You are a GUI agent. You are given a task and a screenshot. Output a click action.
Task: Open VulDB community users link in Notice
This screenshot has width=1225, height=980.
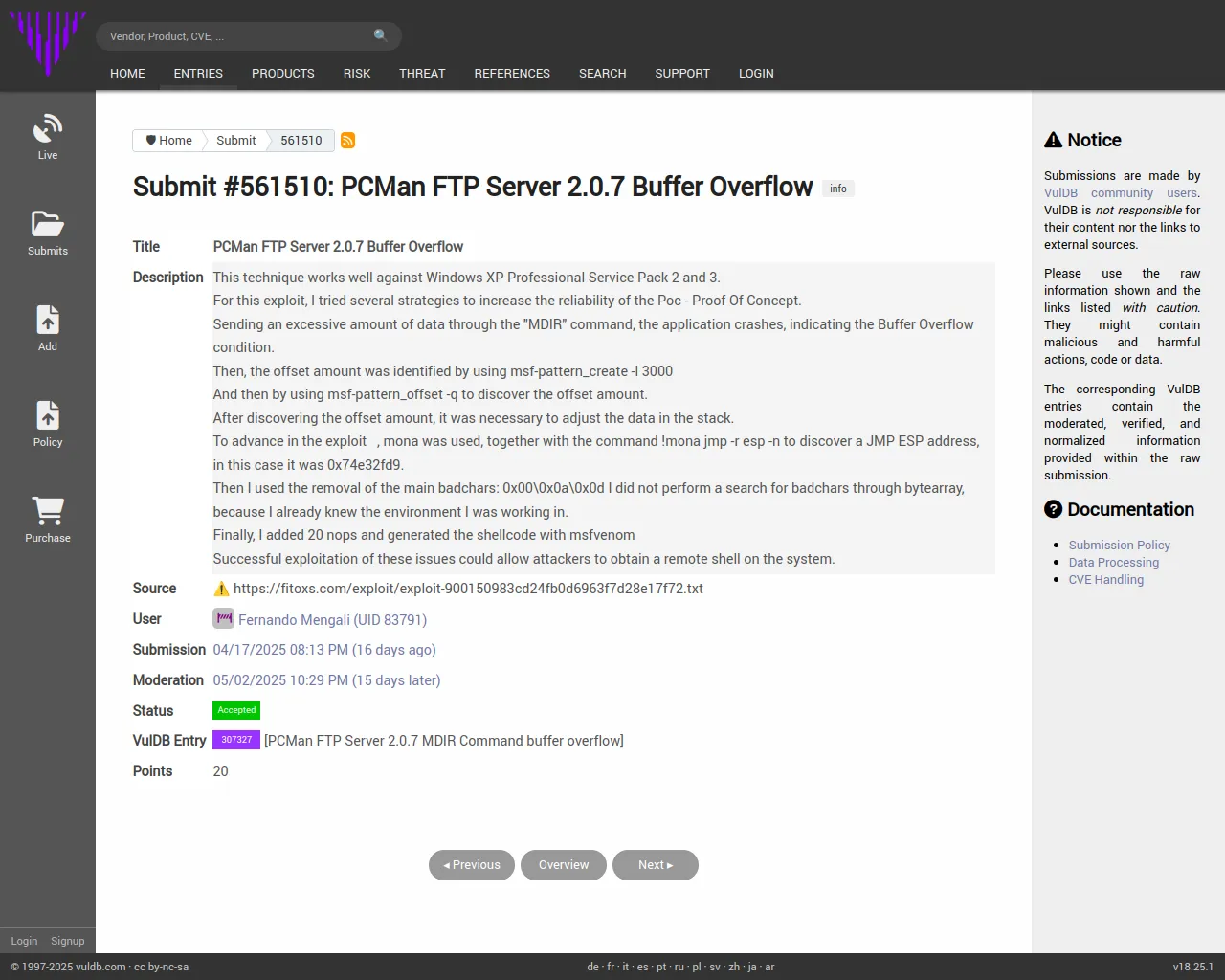(x=1122, y=193)
